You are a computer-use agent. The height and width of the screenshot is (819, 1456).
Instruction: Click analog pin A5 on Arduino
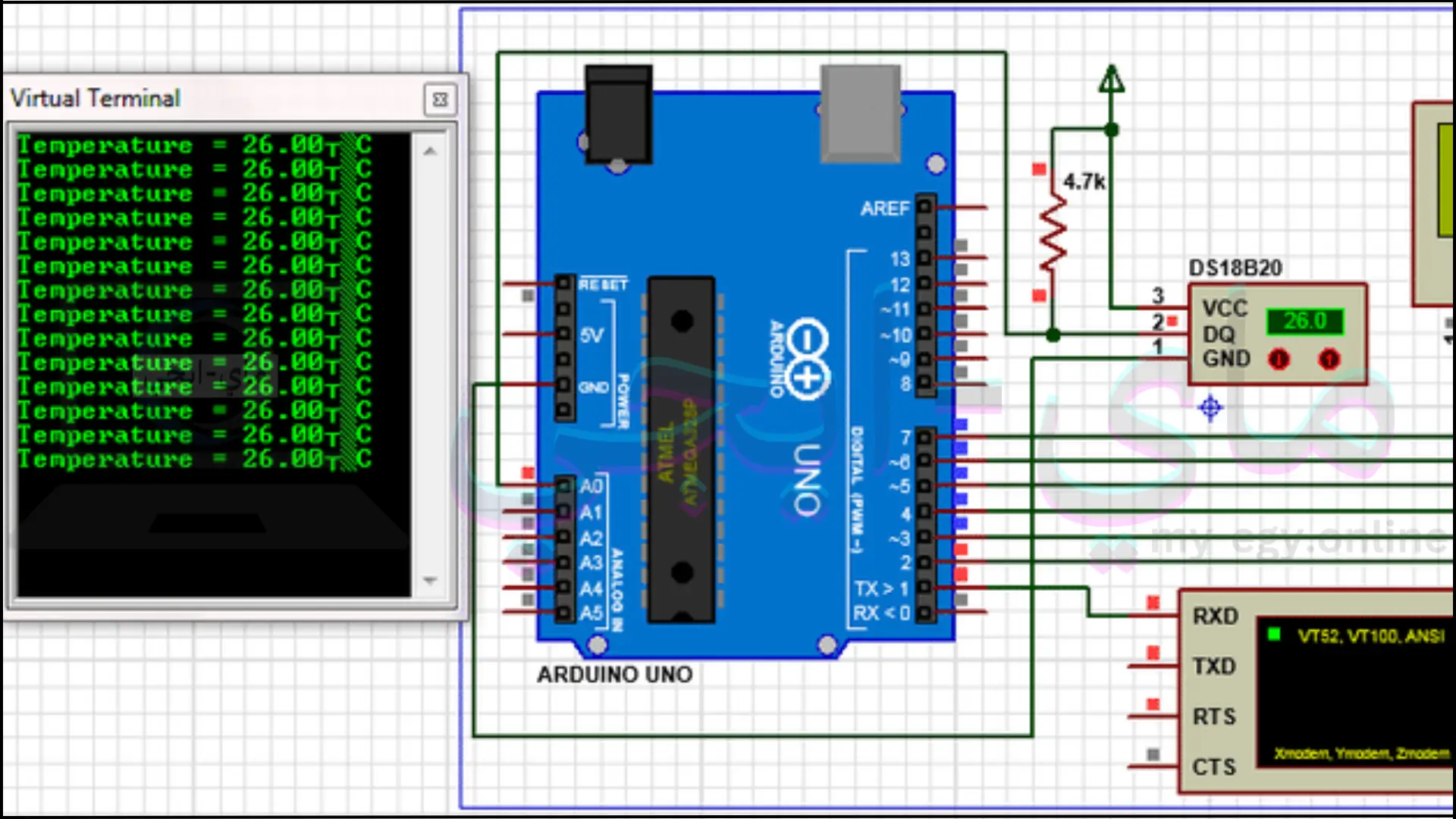[x=563, y=613]
